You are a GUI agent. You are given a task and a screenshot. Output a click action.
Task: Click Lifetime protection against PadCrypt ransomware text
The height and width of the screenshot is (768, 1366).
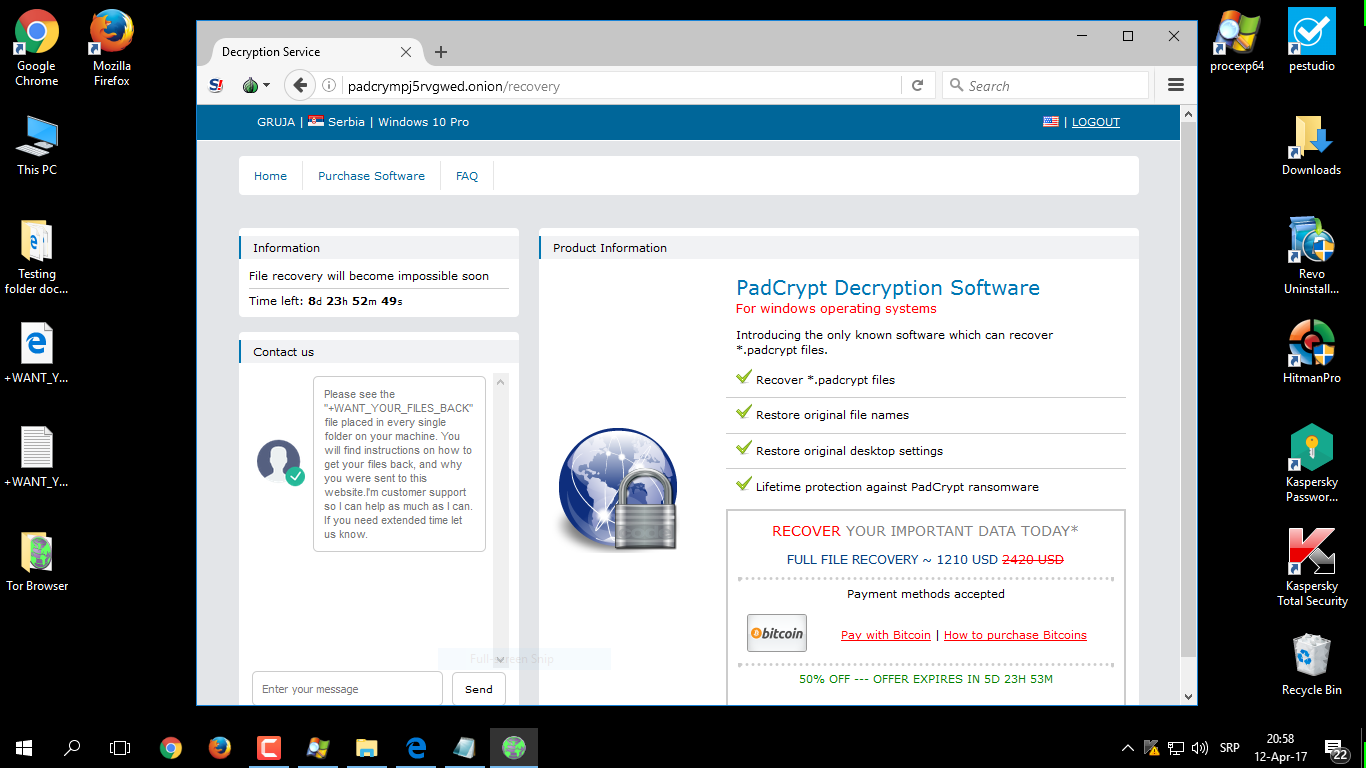(897, 487)
